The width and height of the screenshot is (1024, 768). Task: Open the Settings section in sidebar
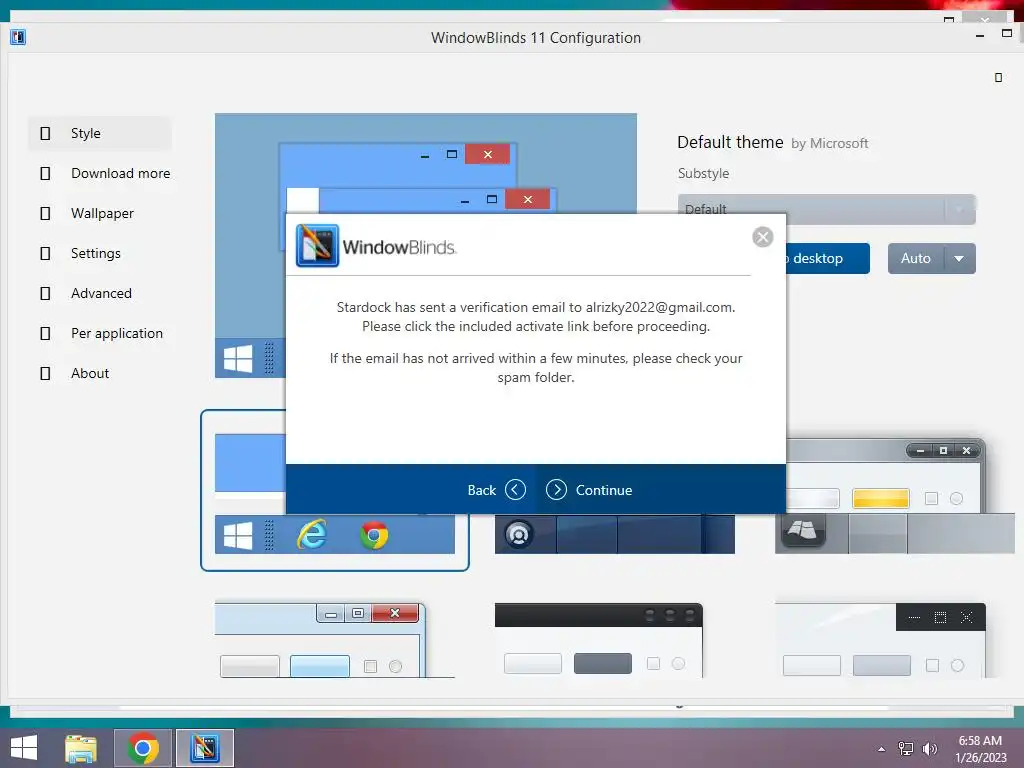pyautogui.click(x=99, y=253)
